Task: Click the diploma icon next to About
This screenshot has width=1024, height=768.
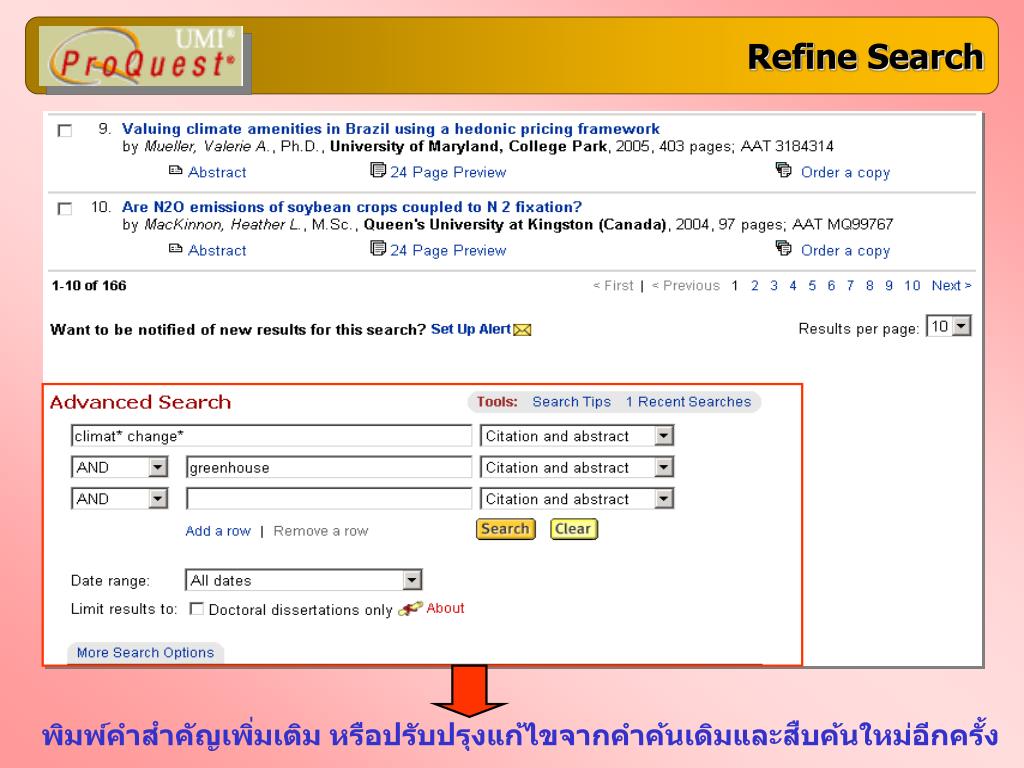Action: (410, 609)
